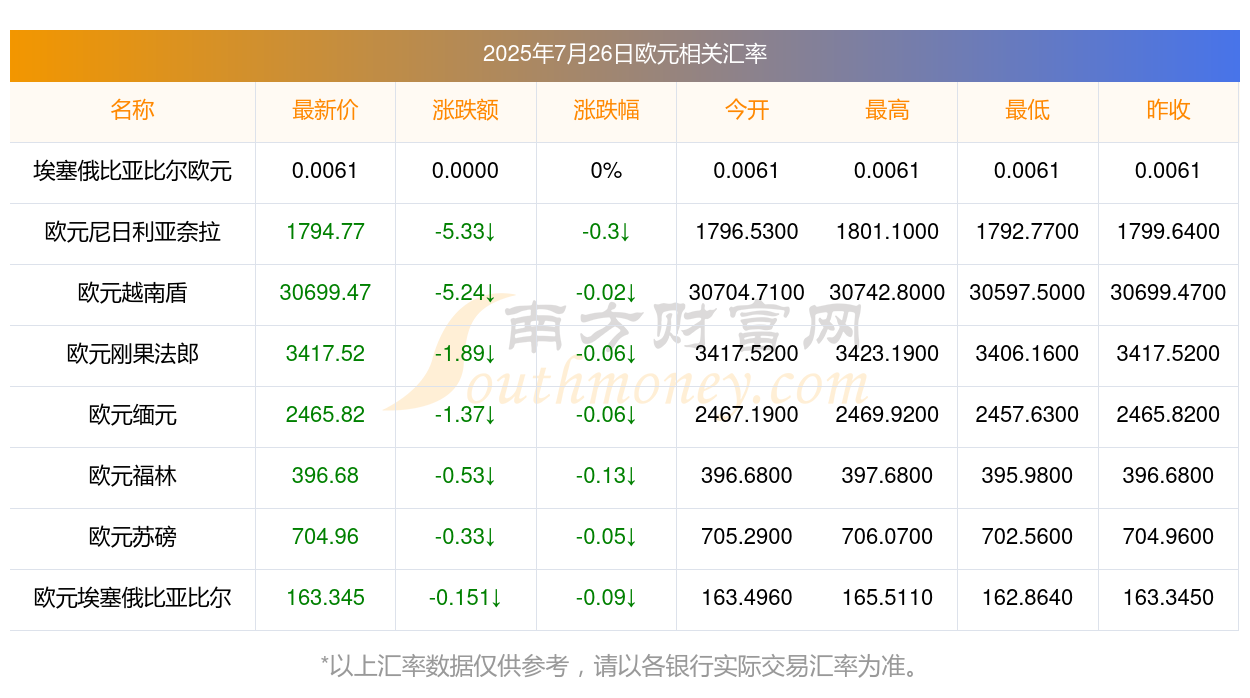The width and height of the screenshot is (1250, 698).
Task: Select previous close 1799.6400
Action: [x=1168, y=232]
